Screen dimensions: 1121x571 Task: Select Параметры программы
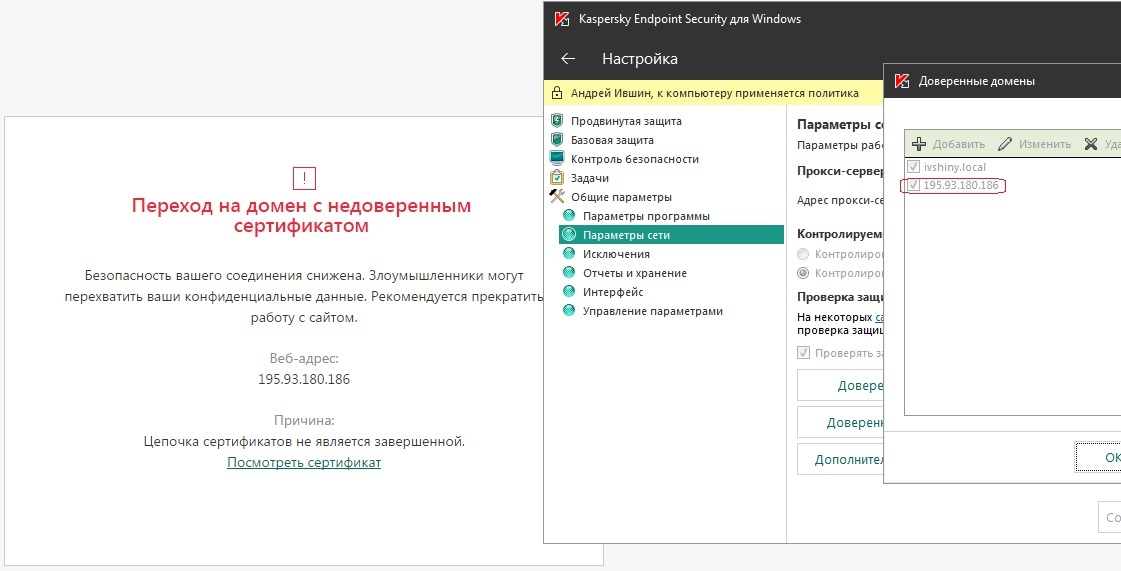(646, 216)
